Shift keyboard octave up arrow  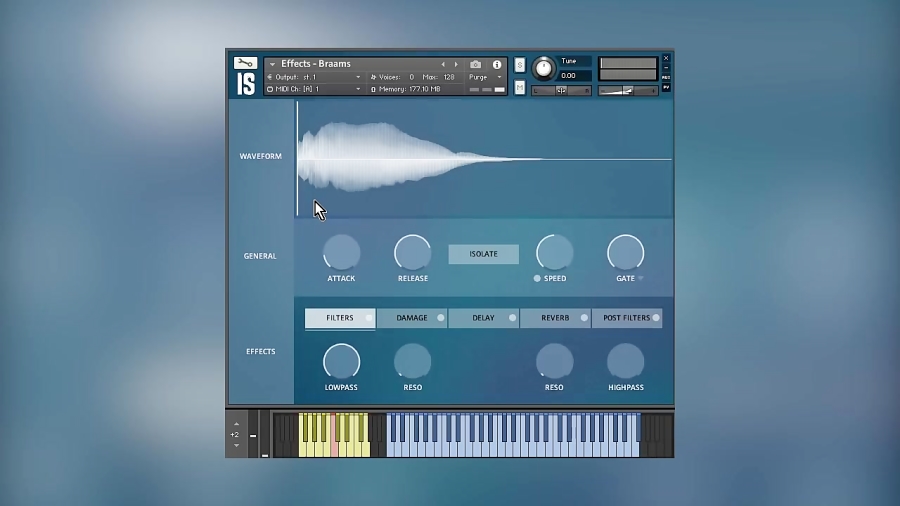coord(235,424)
